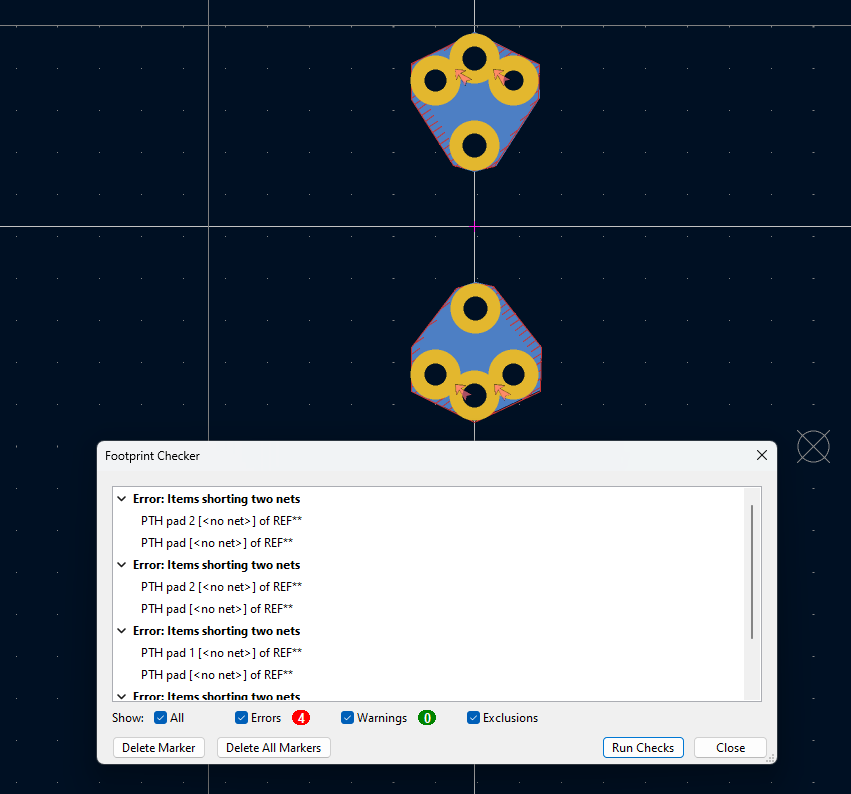This screenshot has height=794, width=851.
Task: Click the magenta origin cross between the footprints
Action: coord(474,226)
